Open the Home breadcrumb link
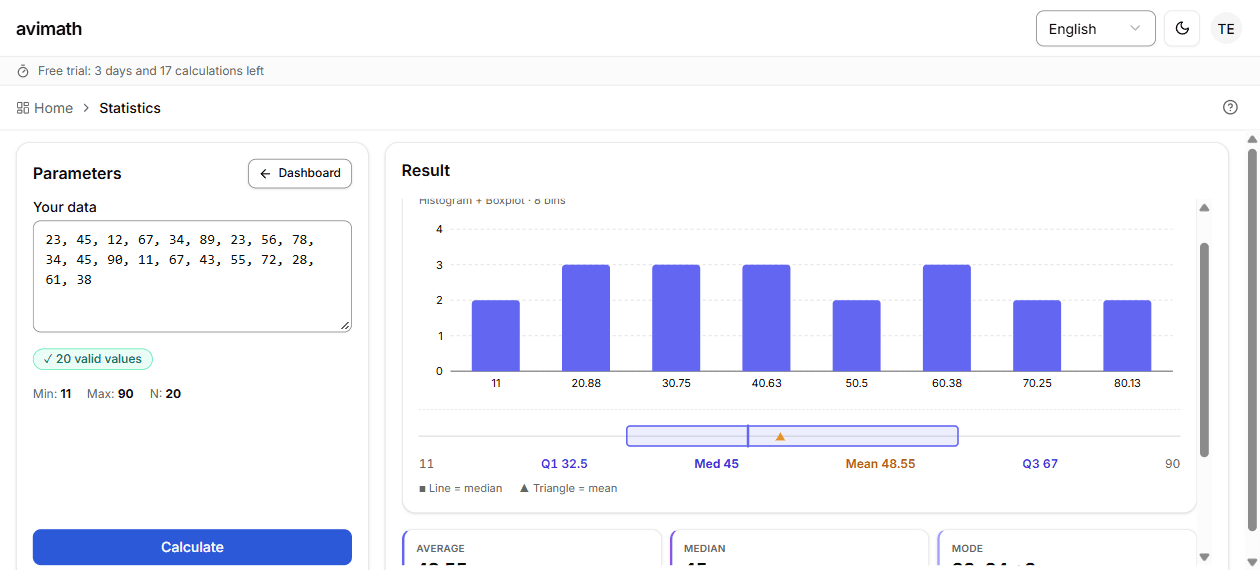This screenshot has height=570, width=1260. [x=53, y=108]
